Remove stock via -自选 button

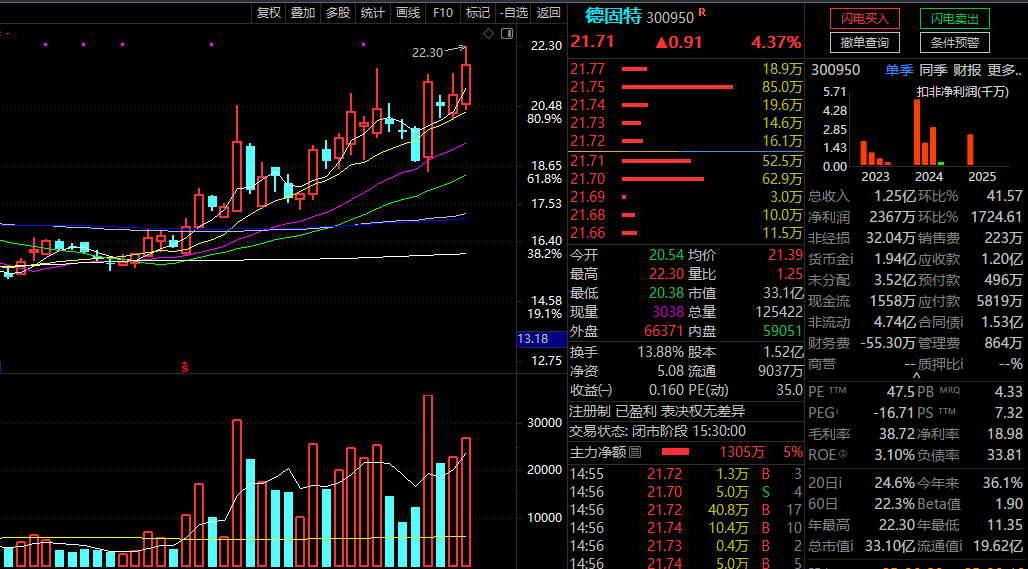[513, 12]
